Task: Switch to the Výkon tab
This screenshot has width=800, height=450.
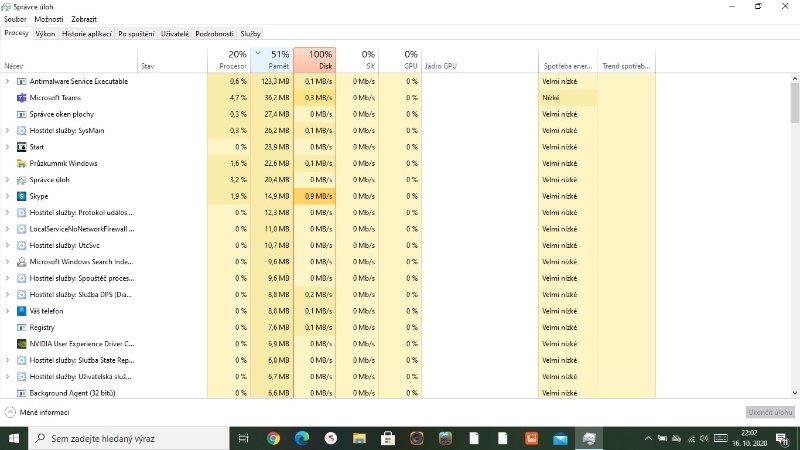Action: click(45, 34)
